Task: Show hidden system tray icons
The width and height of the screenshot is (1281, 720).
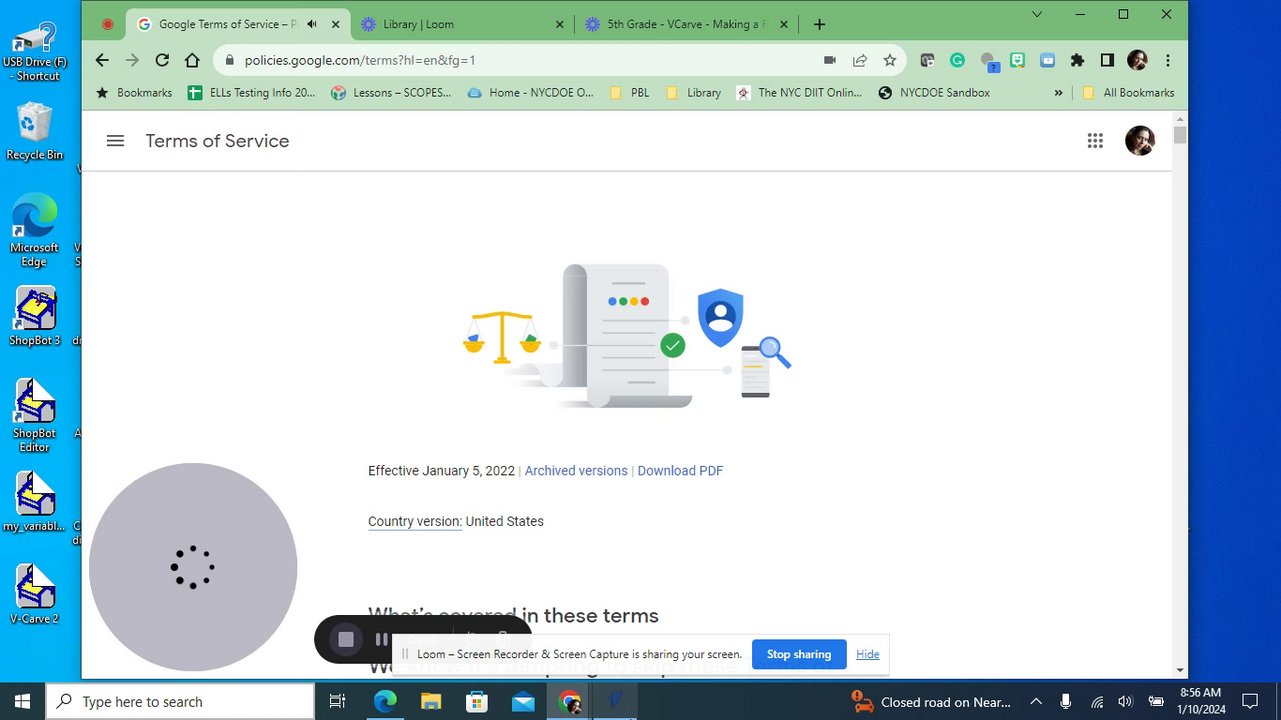Action: [x=1036, y=701]
